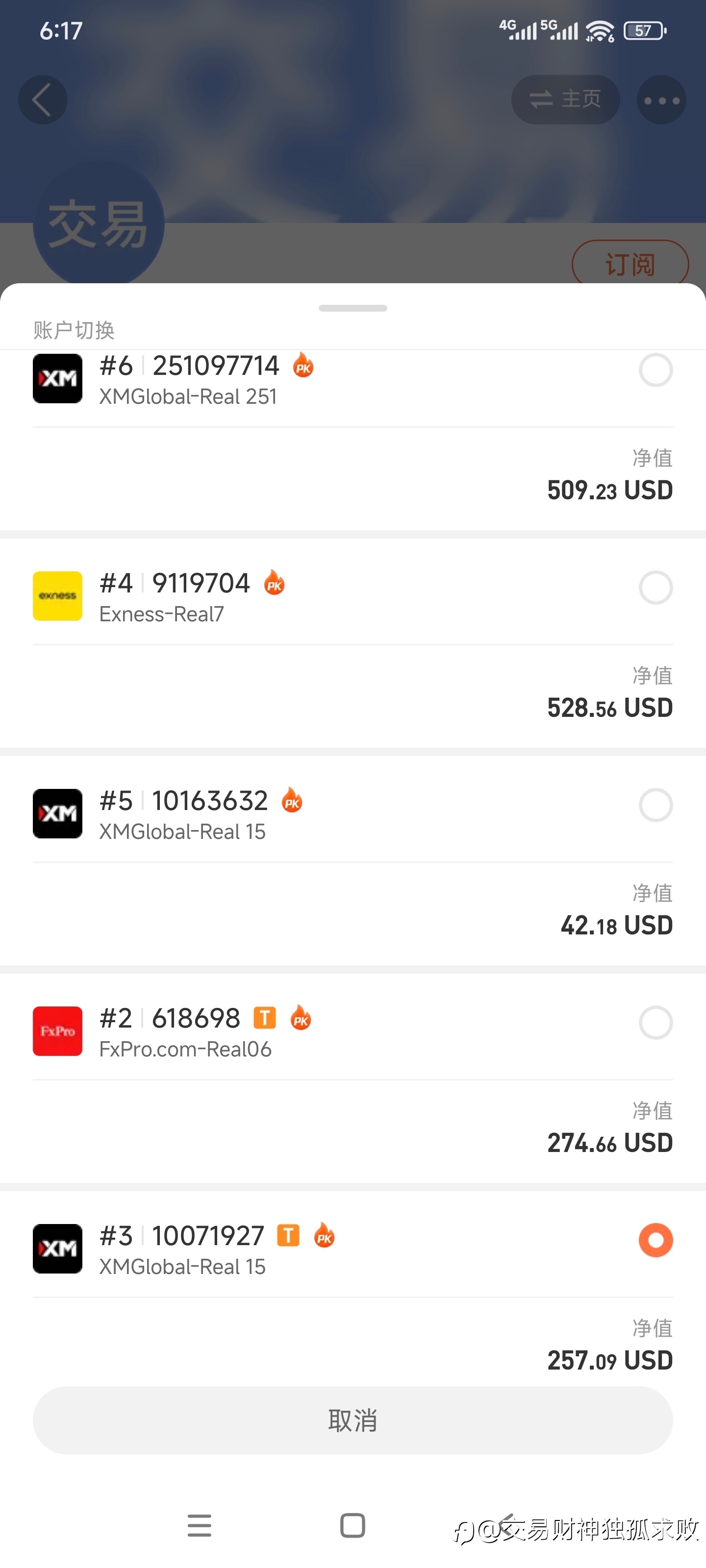Open Android recent apps menu button
Screen dimensions: 706x1568
[x=199, y=1525]
